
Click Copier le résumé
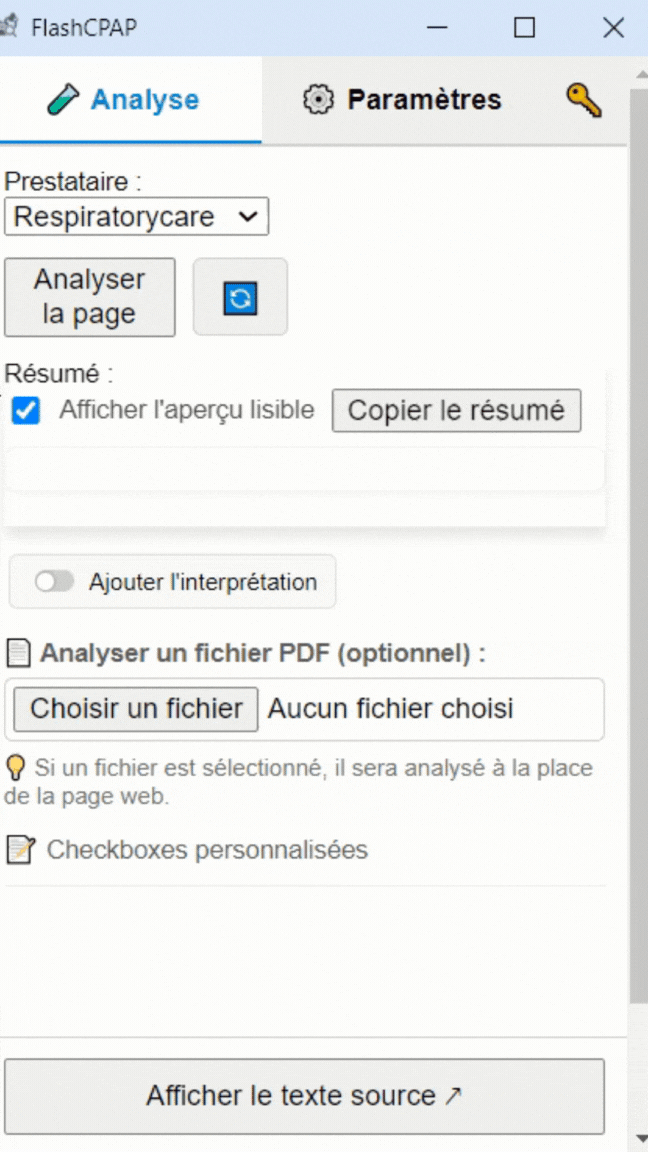click(x=456, y=410)
